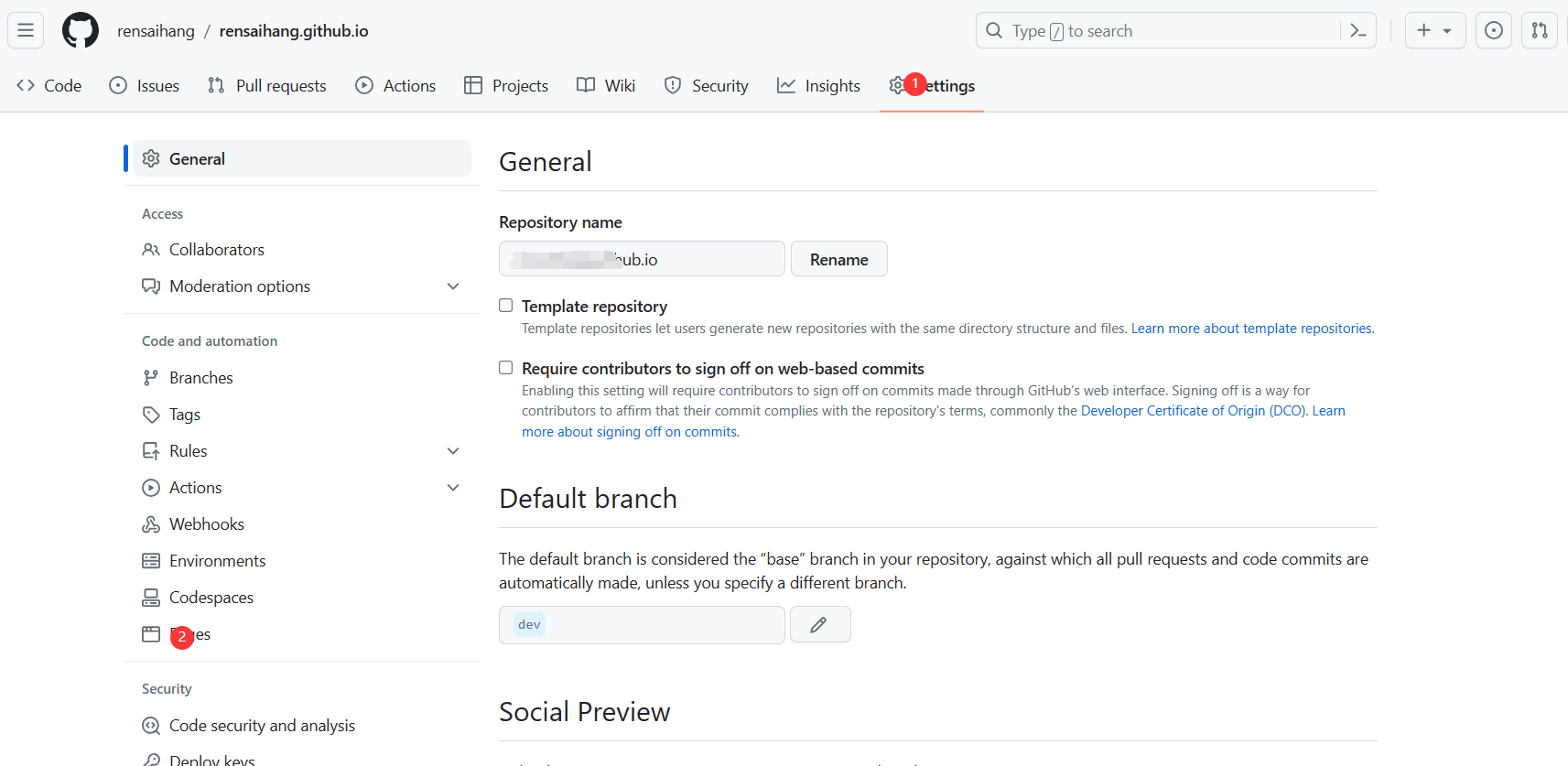Image resolution: width=1568 pixels, height=766 pixels.
Task: Open the Insights tab
Action: pyautogui.click(x=819, y=85)
